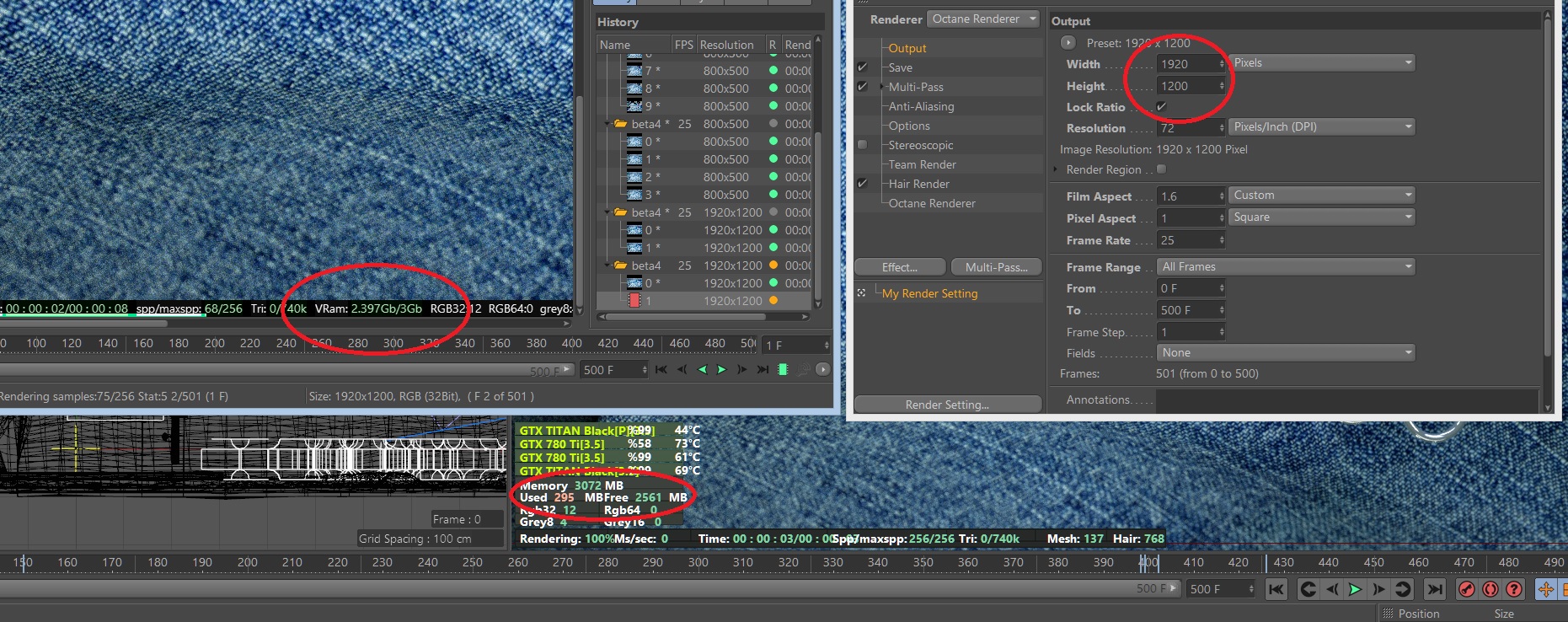Click the Height input field showing 1200
1568x622 pixels.
(1191, 86)
